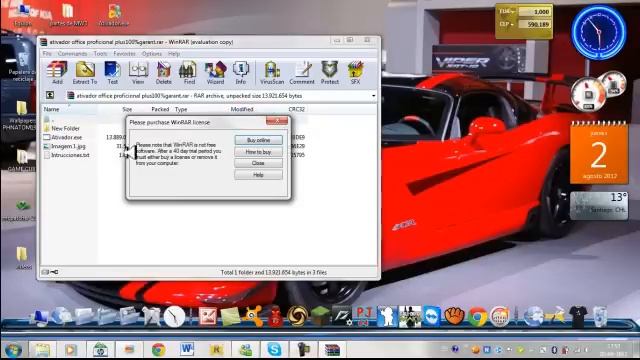Image resolution: width=640 pixels, height=360 pixels.
Task: Open the PJ64 icon in the dock
Action: (364, 316)
